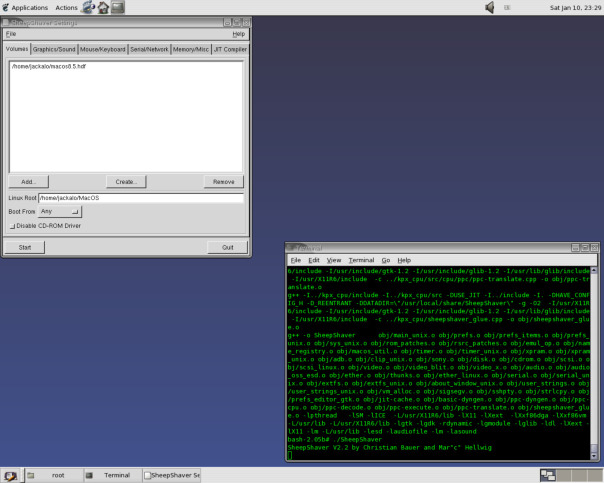Open the Boot From dropdown

coord(60,211)
